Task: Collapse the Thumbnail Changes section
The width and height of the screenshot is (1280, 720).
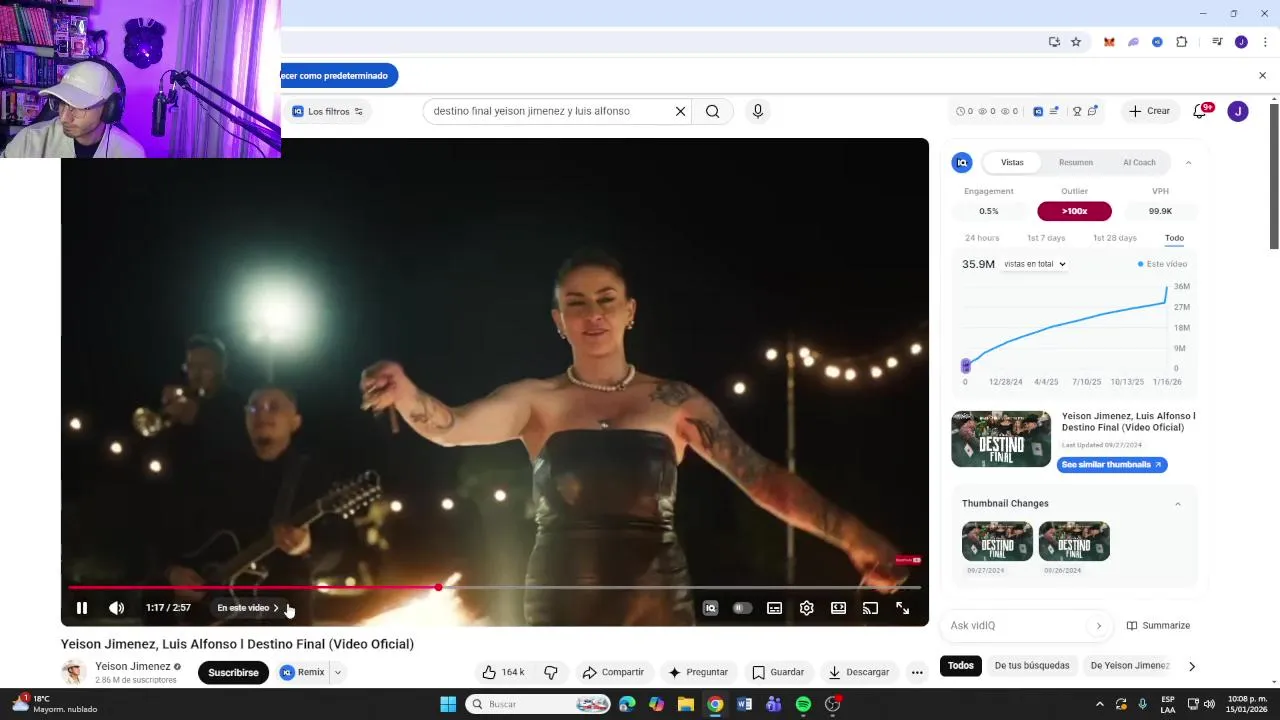Action: [x=1177, y=504]
